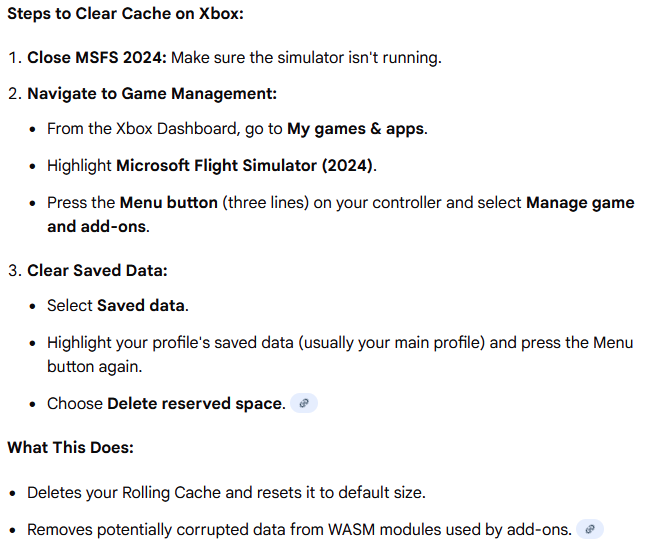Click bold Manage game and add-ons text

[x=580, y=202]
